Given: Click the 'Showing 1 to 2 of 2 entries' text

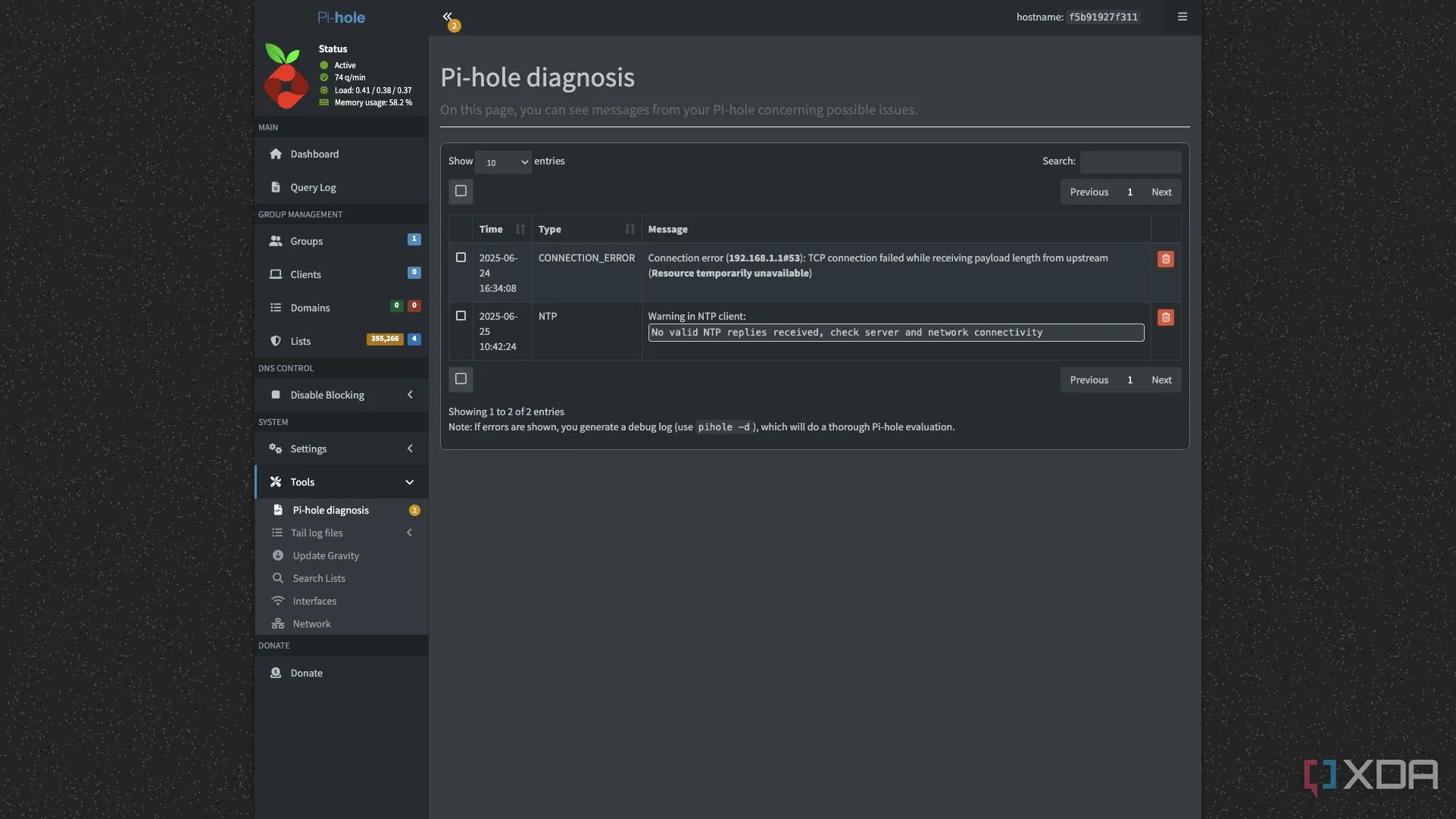Looking at the screenshot, I should click(506, 411).
